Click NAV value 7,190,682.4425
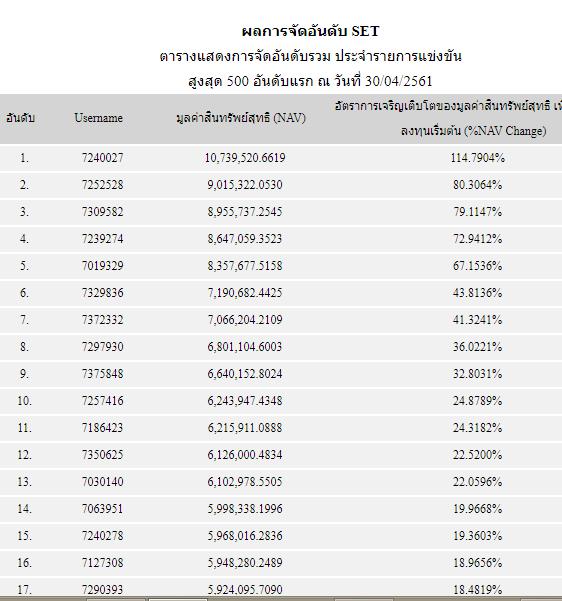This screenshot has height=601, width=562. click(x=245, y=293)
